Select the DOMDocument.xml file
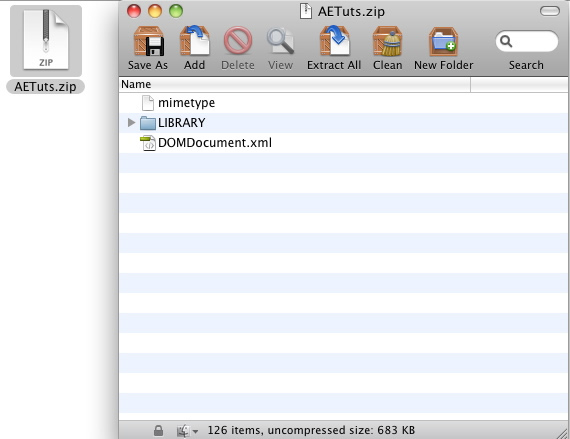This screenshot has height=439, width=570. [343, 143]
